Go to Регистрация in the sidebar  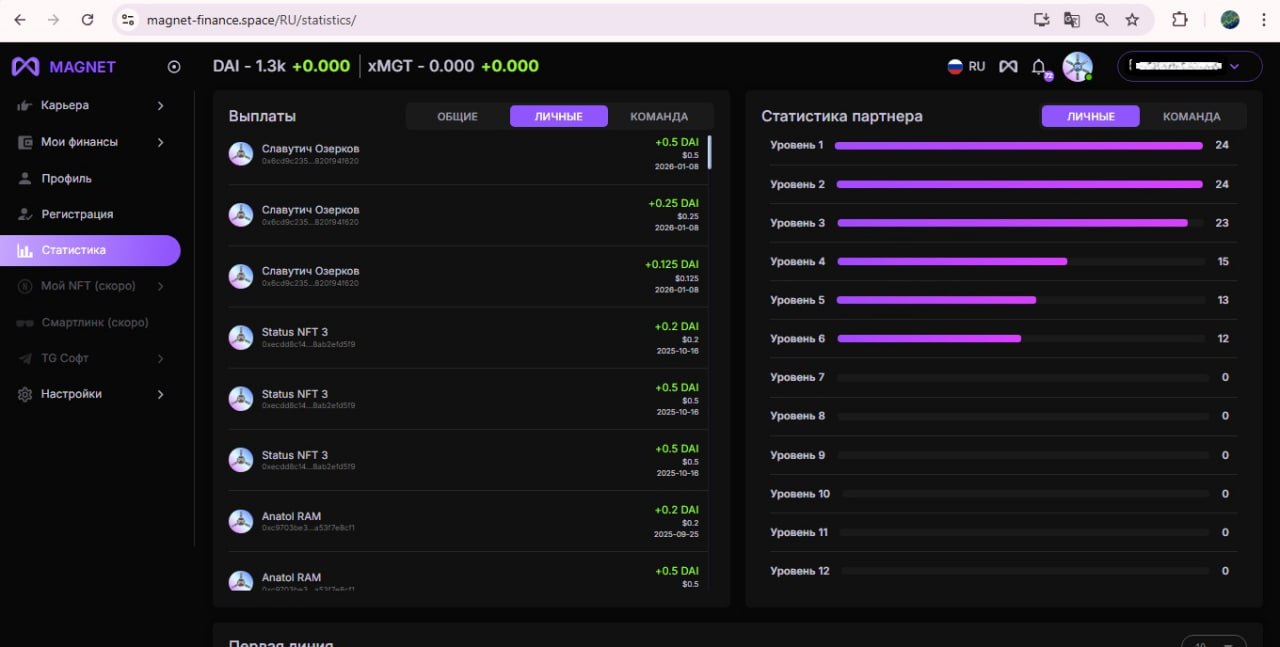click(x=77, y=215)
